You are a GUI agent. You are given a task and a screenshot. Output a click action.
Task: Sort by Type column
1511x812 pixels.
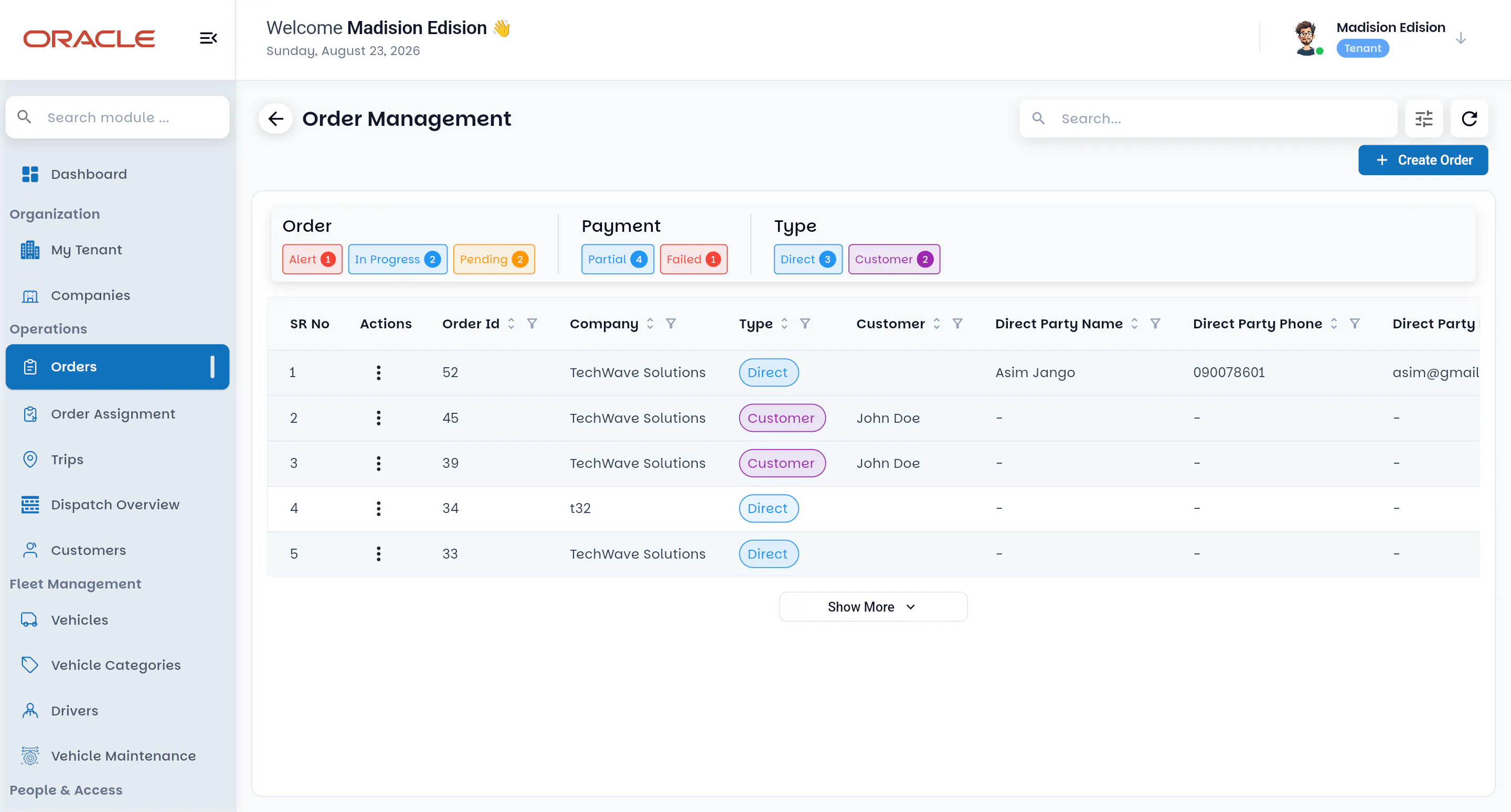pyautogui.click(x=784, y=324)
